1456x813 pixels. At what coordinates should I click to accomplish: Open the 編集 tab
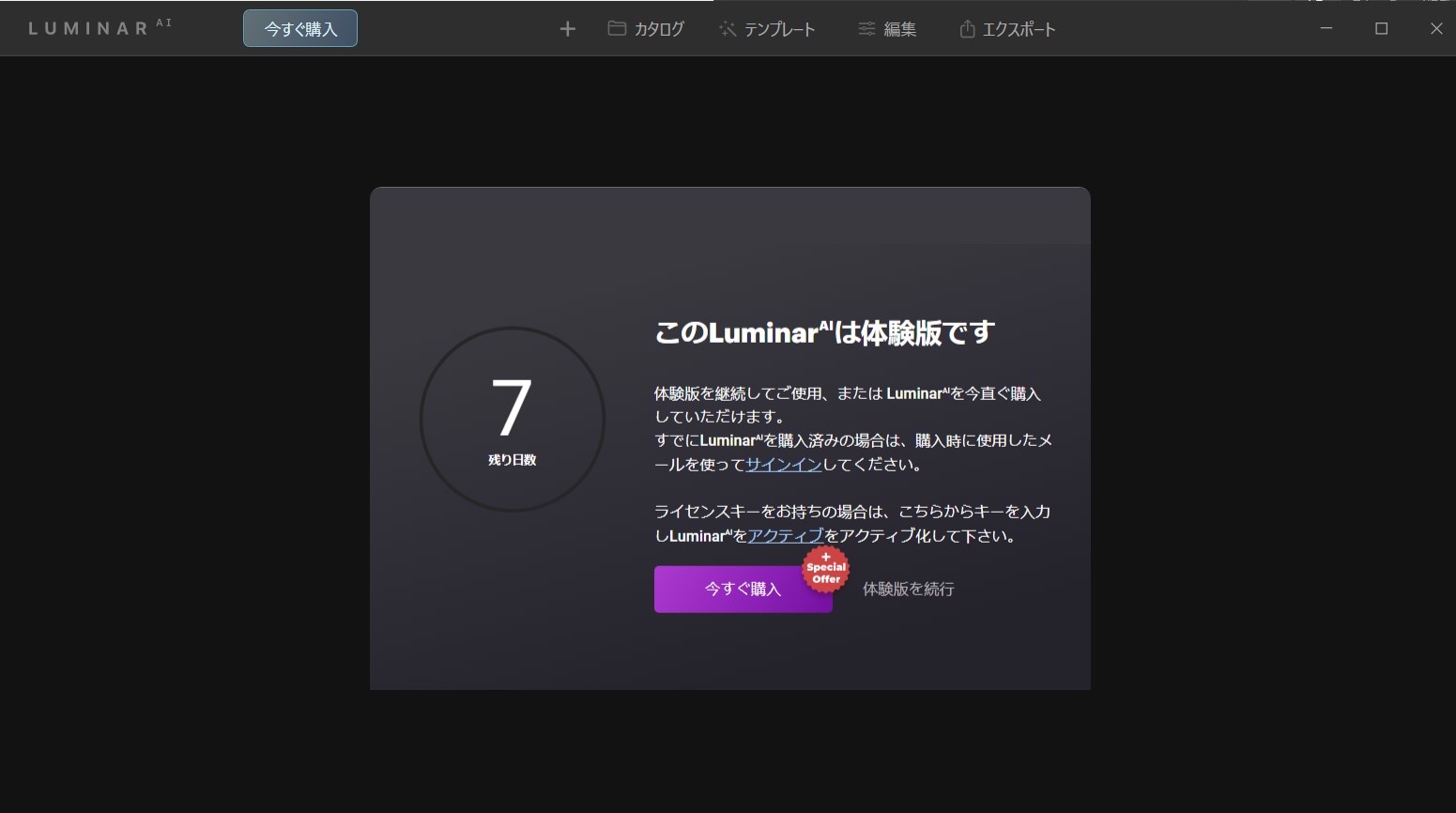(887, 29)
